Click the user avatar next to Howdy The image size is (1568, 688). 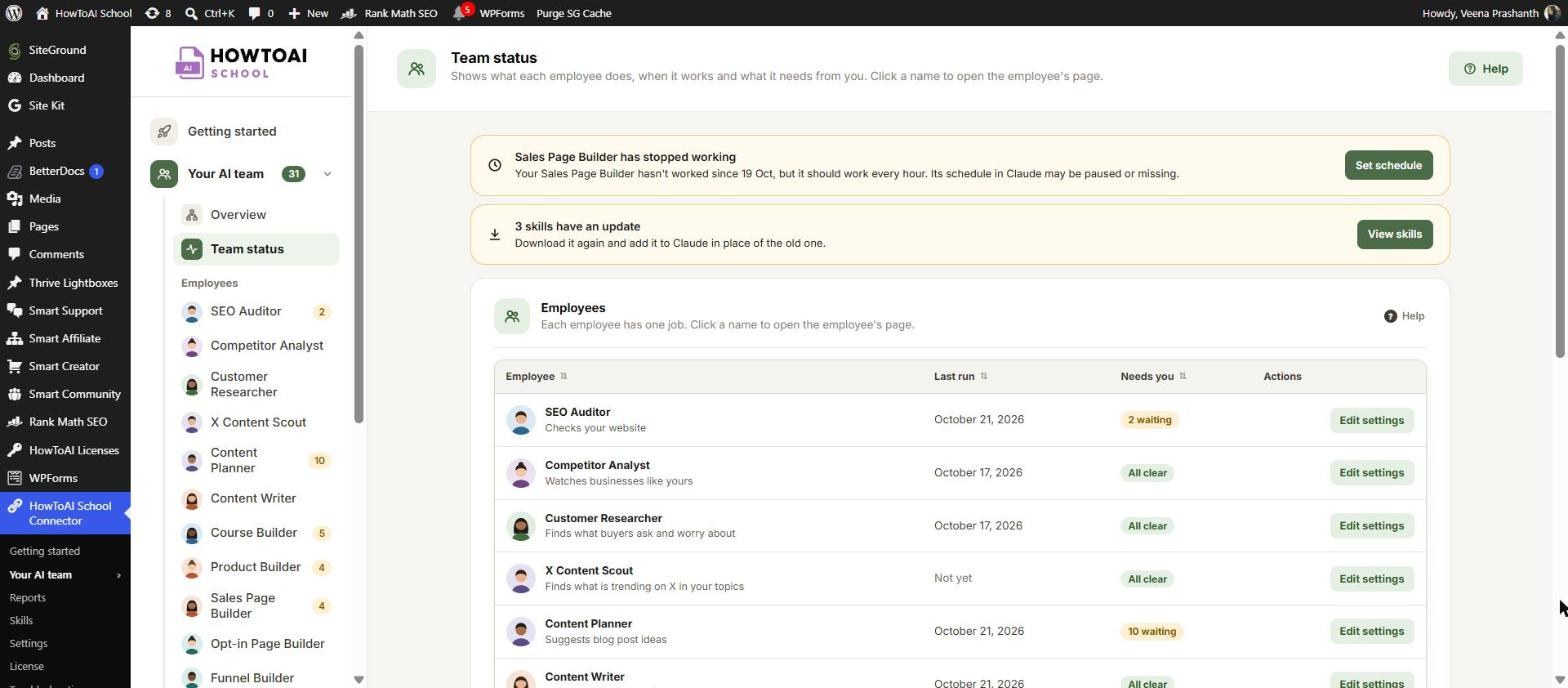(1552, 13)
